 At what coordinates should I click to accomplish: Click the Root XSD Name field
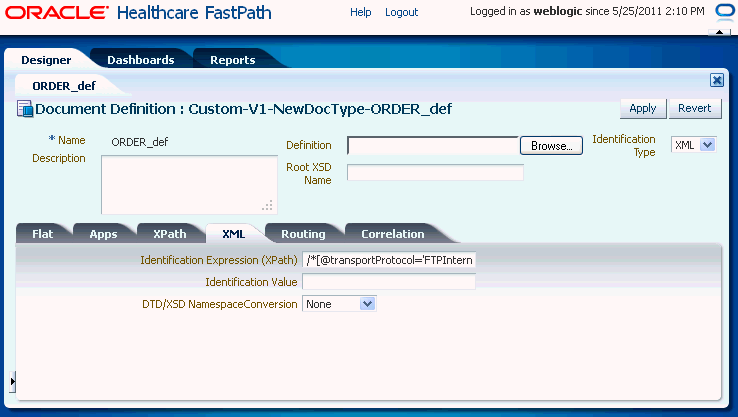point(435,172)
